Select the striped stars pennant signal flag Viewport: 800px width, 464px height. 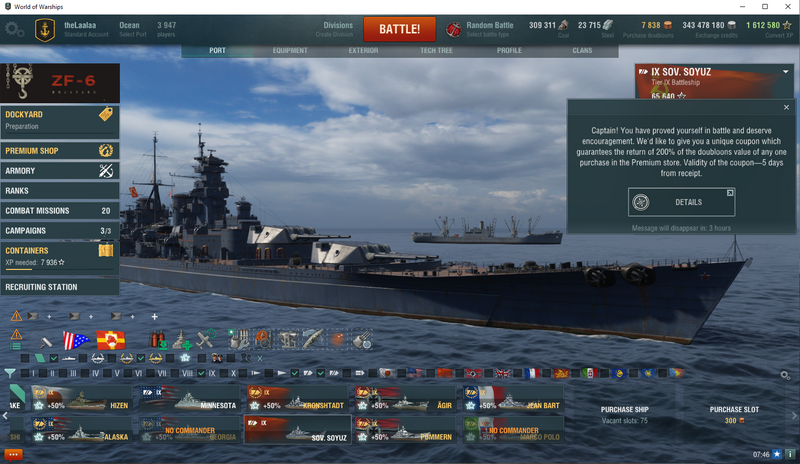(76, 340)
